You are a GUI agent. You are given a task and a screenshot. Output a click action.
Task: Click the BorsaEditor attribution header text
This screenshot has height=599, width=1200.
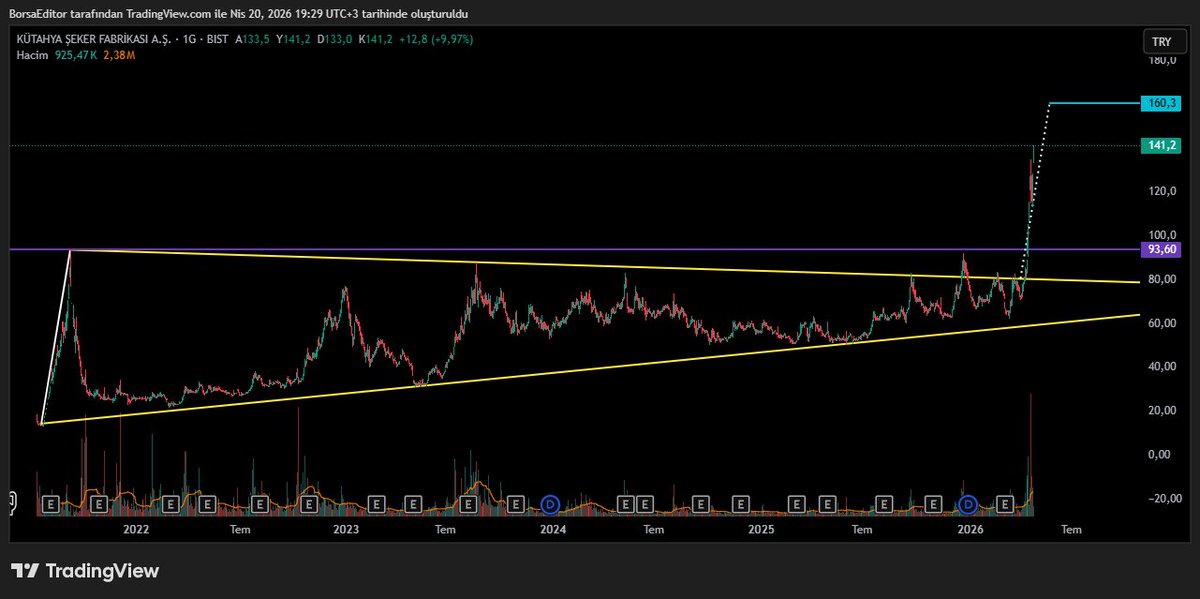pos(239,13)
